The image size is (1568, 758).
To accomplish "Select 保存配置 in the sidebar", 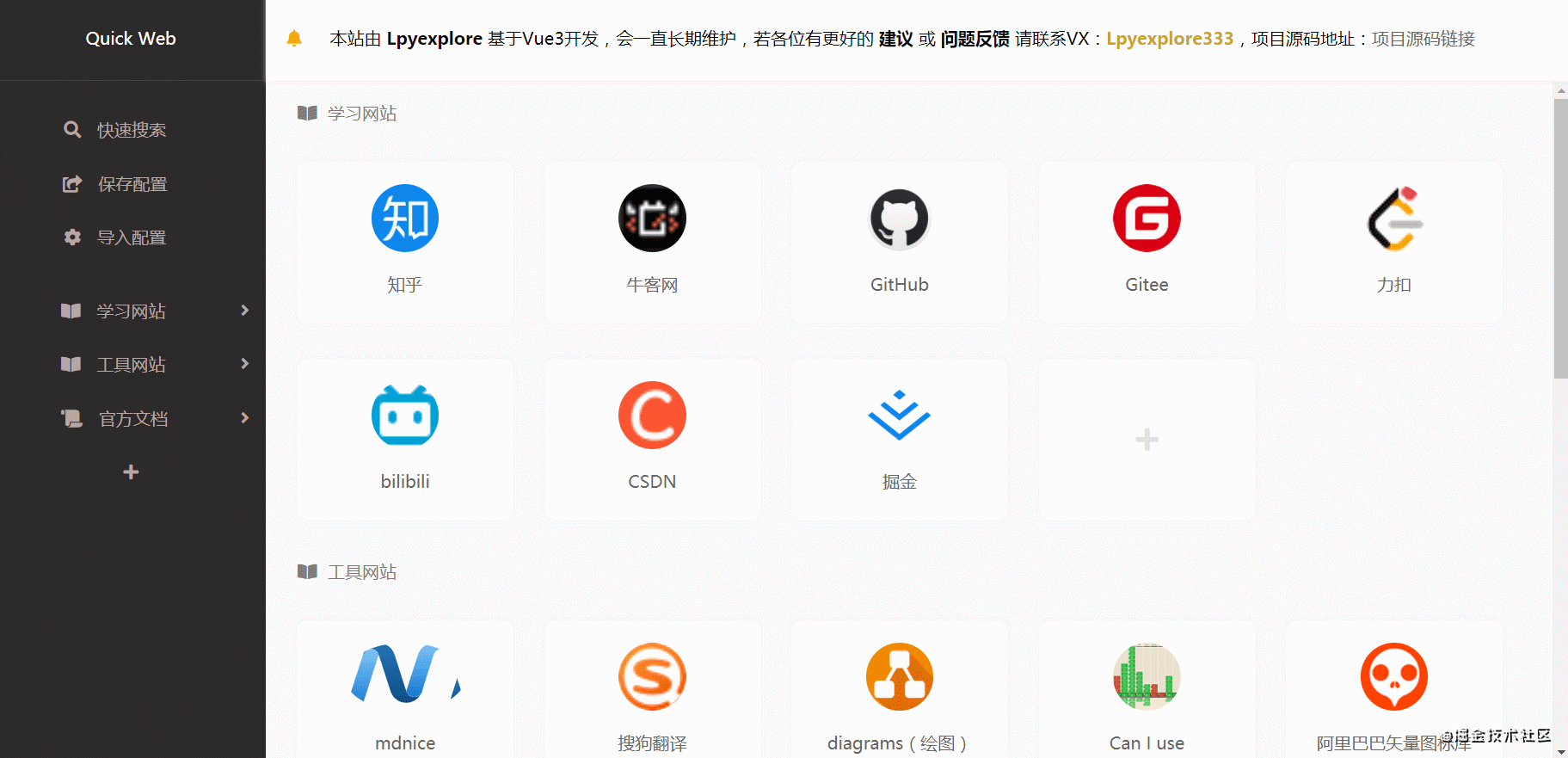I will click(132, 184).
